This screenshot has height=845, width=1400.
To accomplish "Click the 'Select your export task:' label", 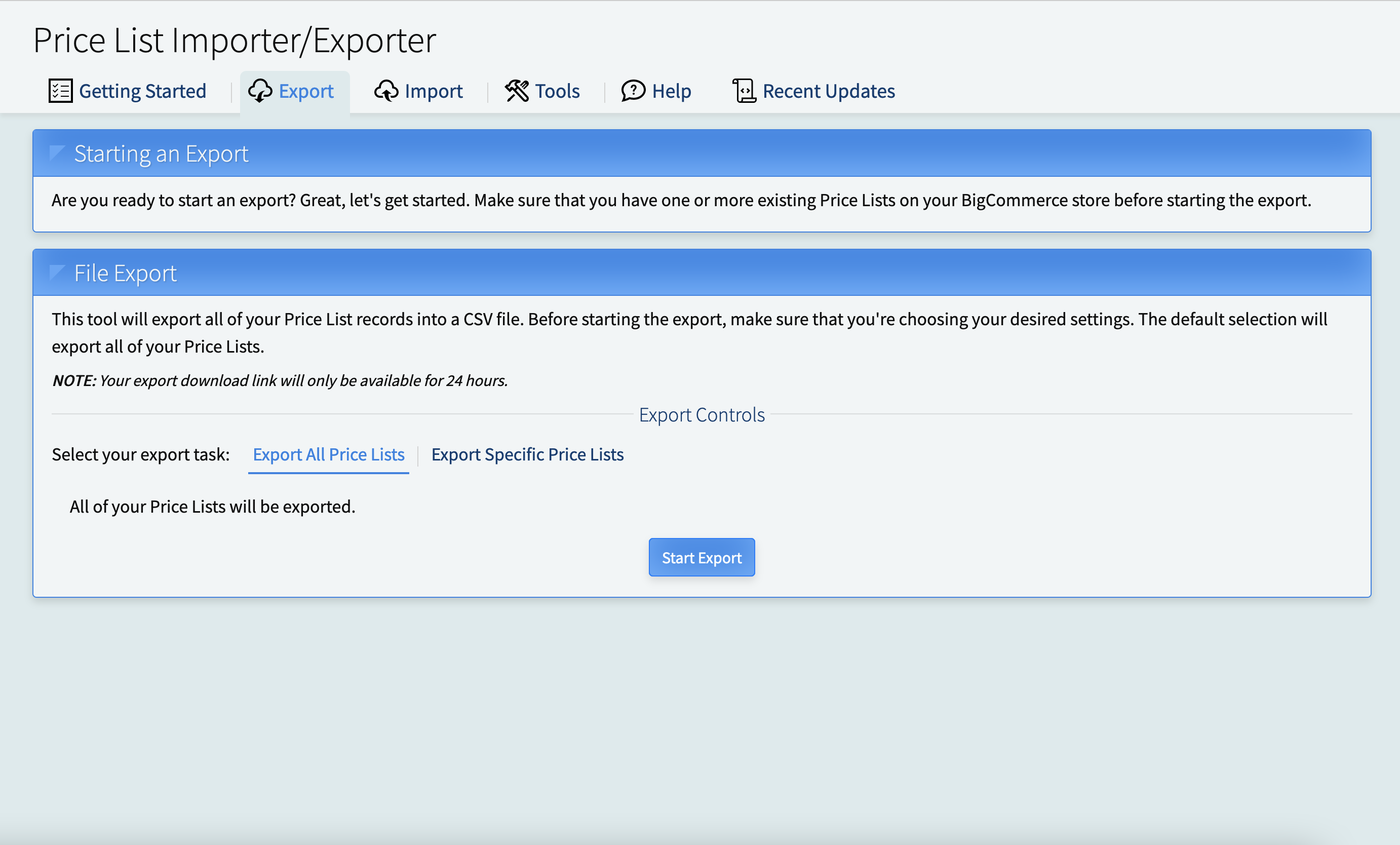I will coord(141,454).
